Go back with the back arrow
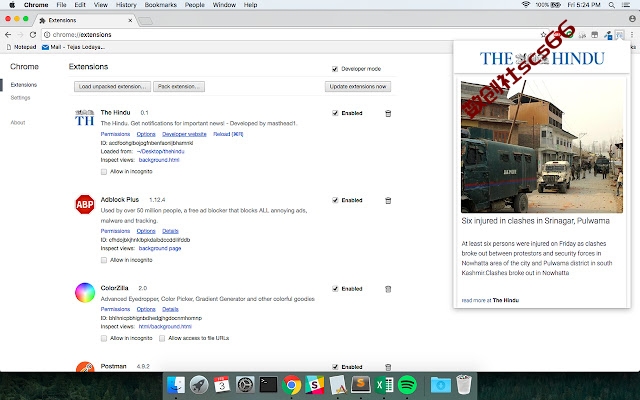The width and height of the screenshot is (640, 400). pos(8,35)
